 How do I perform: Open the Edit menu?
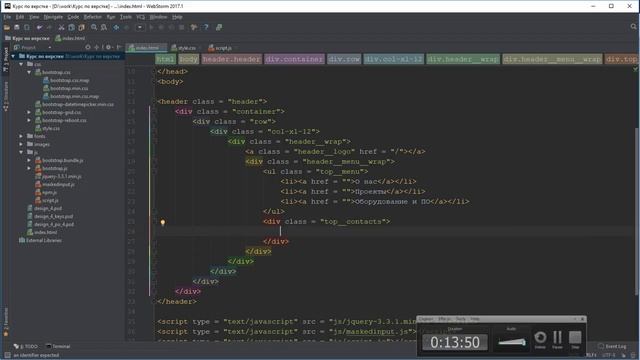tap(20, 17)
